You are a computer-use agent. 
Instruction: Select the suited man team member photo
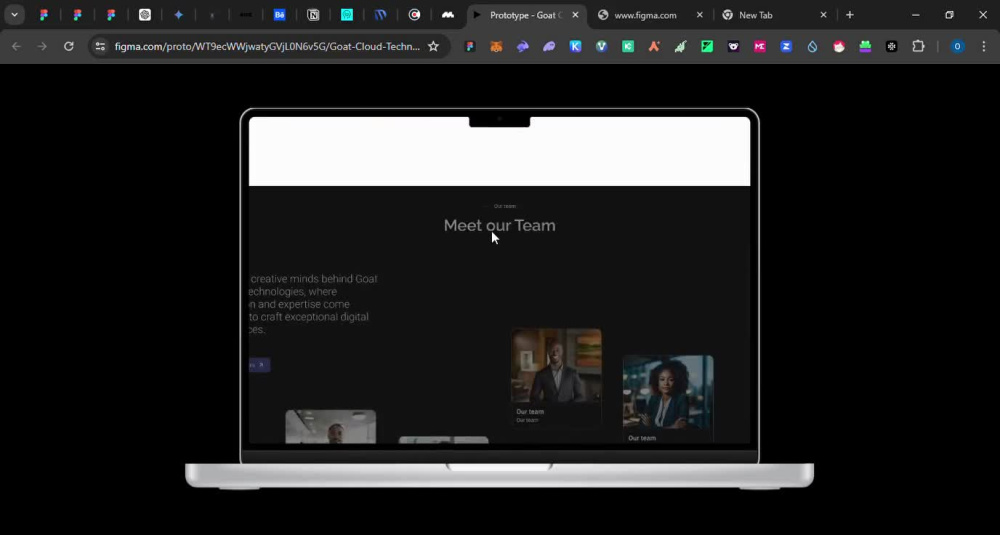pos(556,365)
